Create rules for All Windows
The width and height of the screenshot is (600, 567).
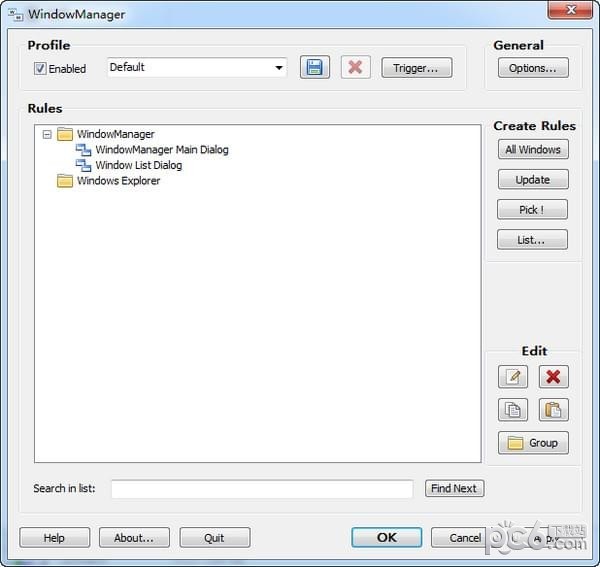pyautogui.click(x=533, y=150)
